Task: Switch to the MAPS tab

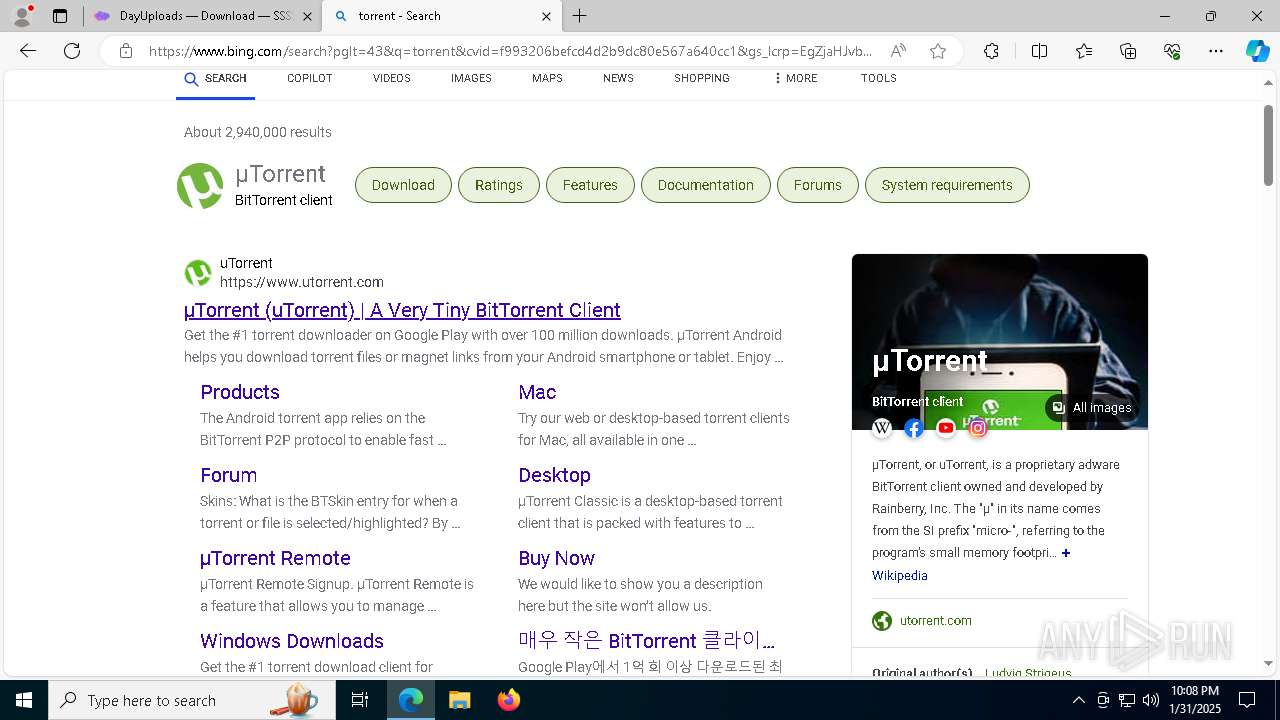Action: pyautogui.click(x=547, y=79)
